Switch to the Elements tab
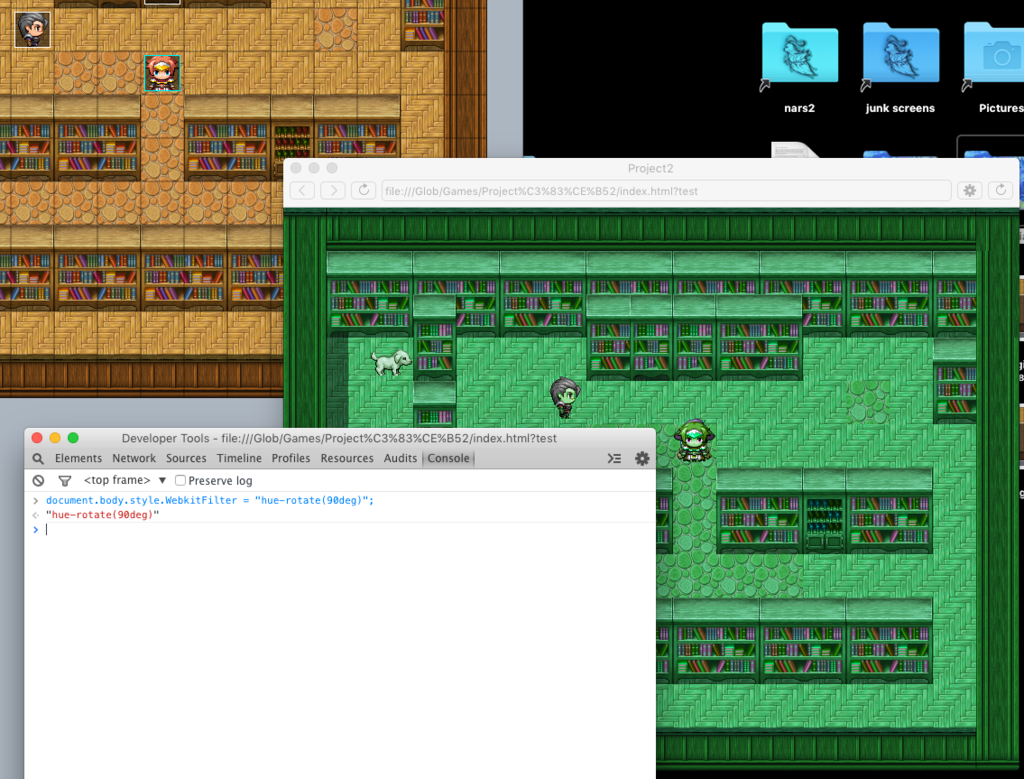This screenshot has height=779, width=1024. coord(78,458)
